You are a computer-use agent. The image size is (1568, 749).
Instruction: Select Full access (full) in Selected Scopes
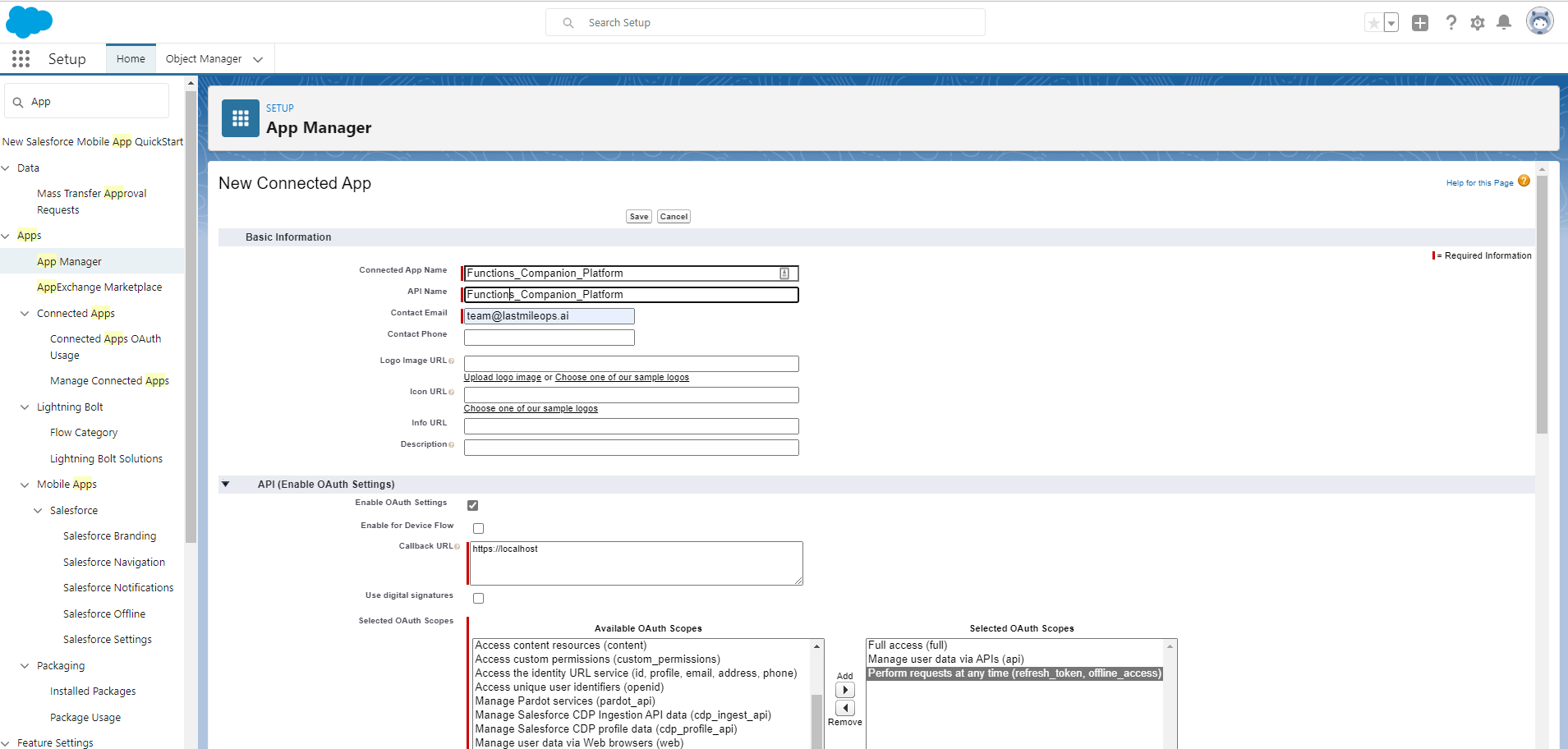908,646
